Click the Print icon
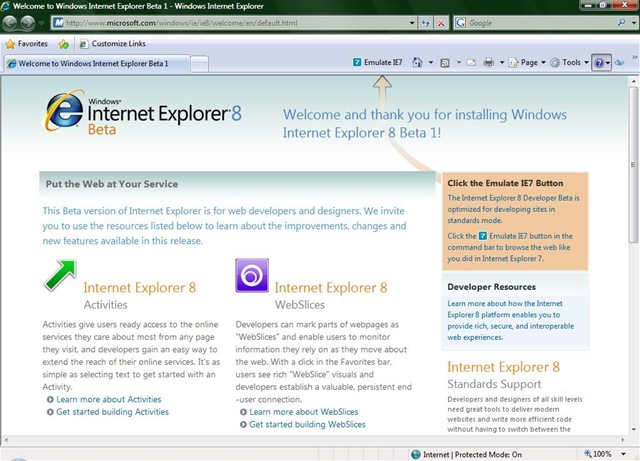Image resolution: width=640 pixels, height=461 pixels. pyautogui.click(x=488, y=63)
